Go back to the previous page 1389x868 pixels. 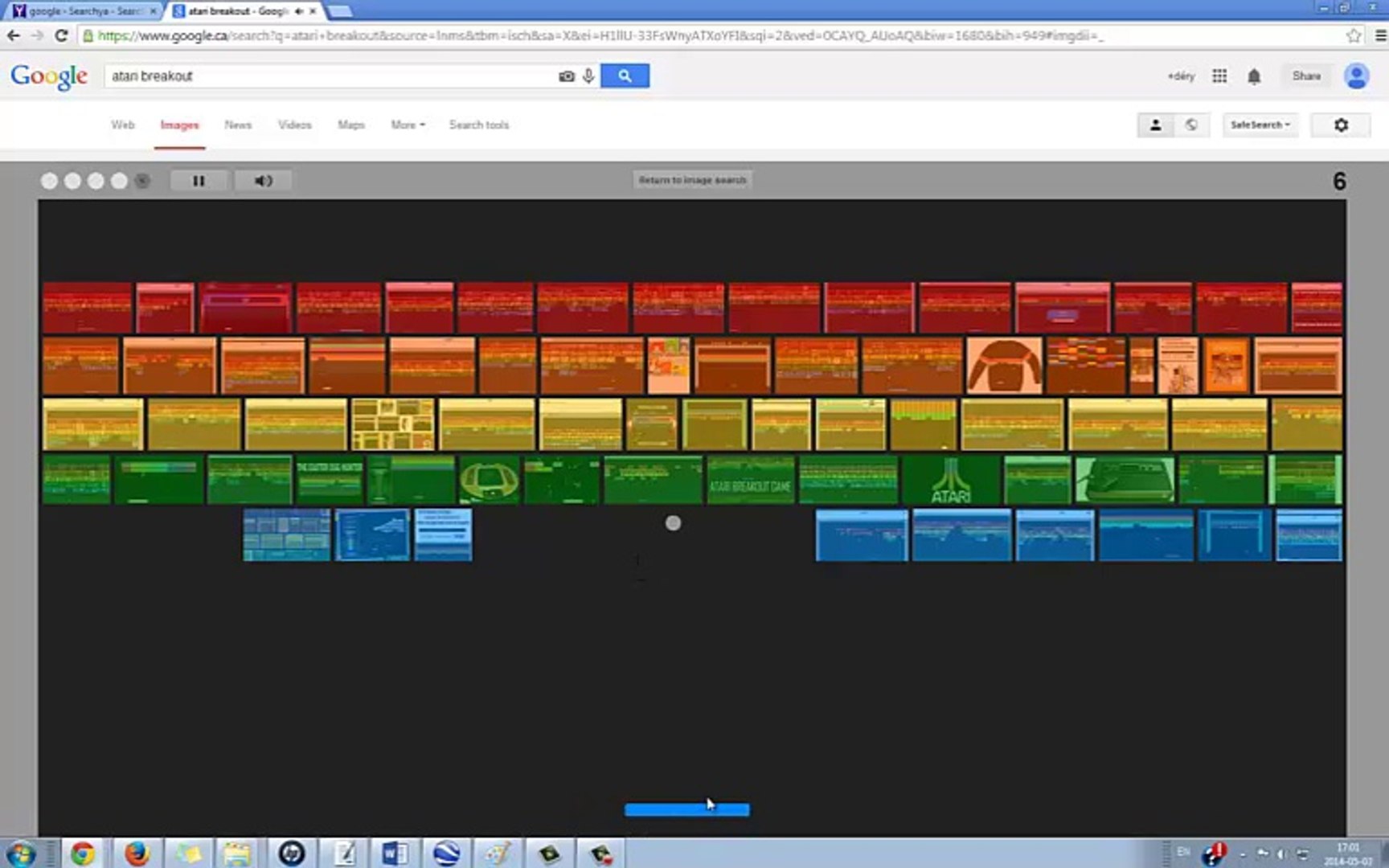click(x=13, y=35)
